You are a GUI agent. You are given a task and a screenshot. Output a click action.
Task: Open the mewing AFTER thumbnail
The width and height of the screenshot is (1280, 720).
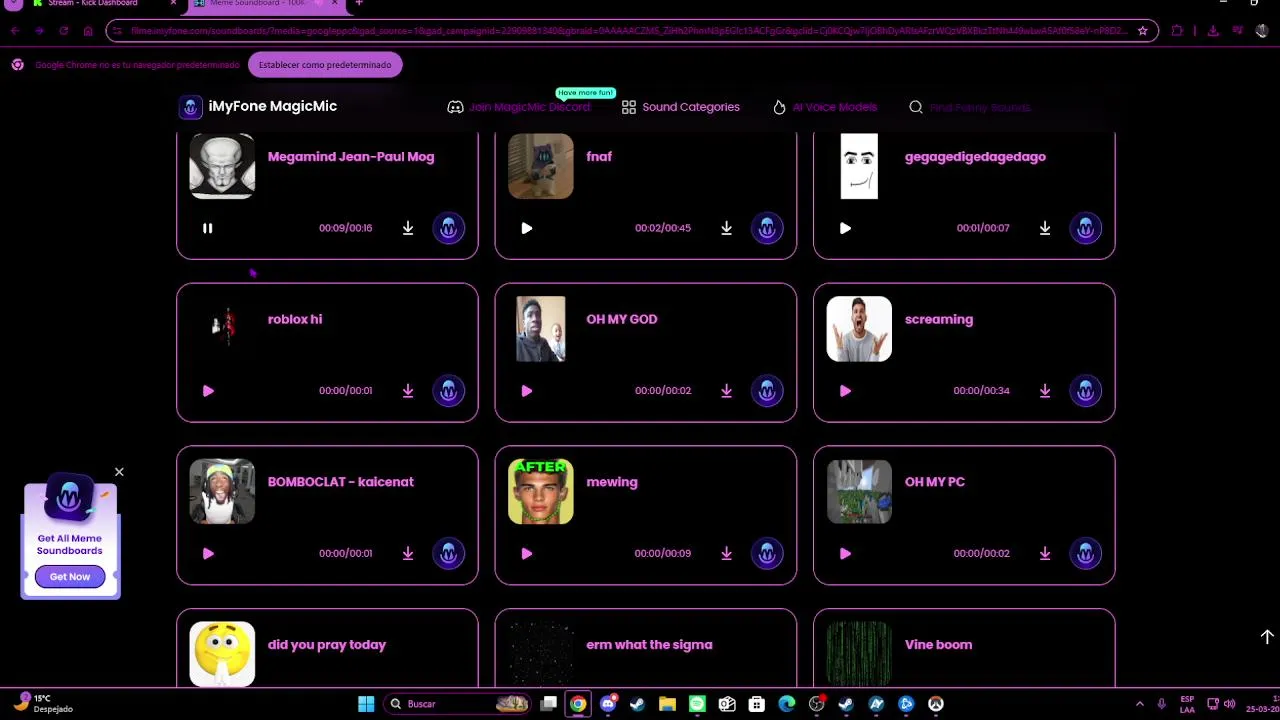coord(541,492)
